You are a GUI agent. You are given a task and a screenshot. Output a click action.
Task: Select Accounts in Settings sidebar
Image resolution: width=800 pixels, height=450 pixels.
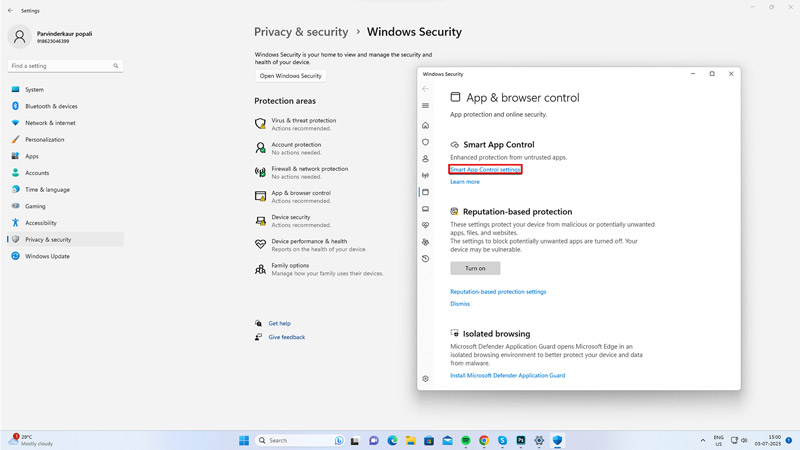click(65, 173)
